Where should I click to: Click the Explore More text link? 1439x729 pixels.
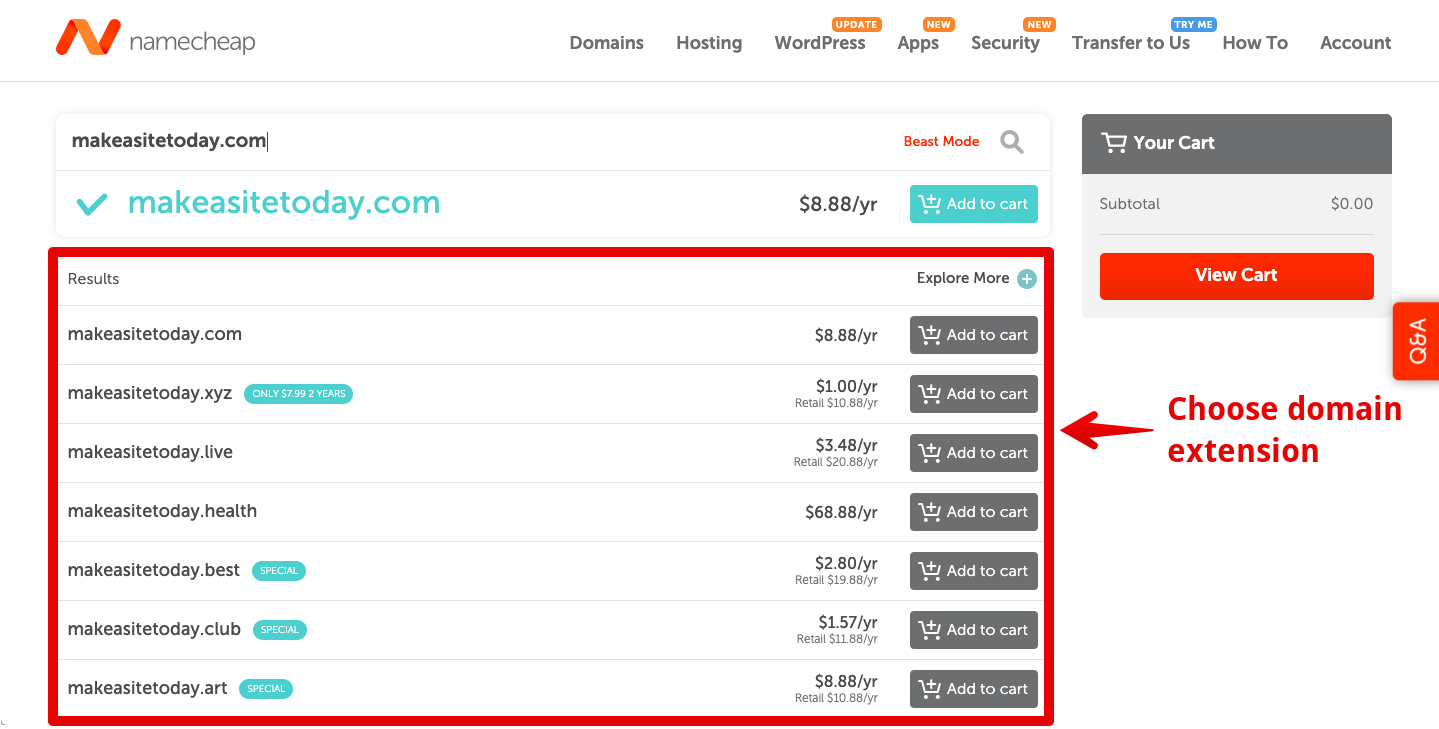(963, 279)
